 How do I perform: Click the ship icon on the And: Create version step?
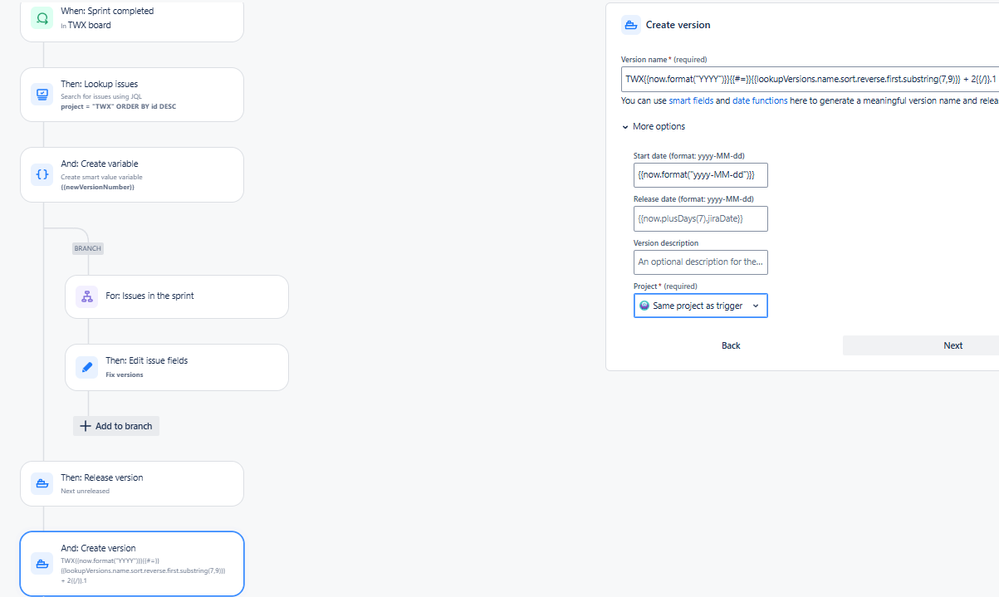(42, 564)
